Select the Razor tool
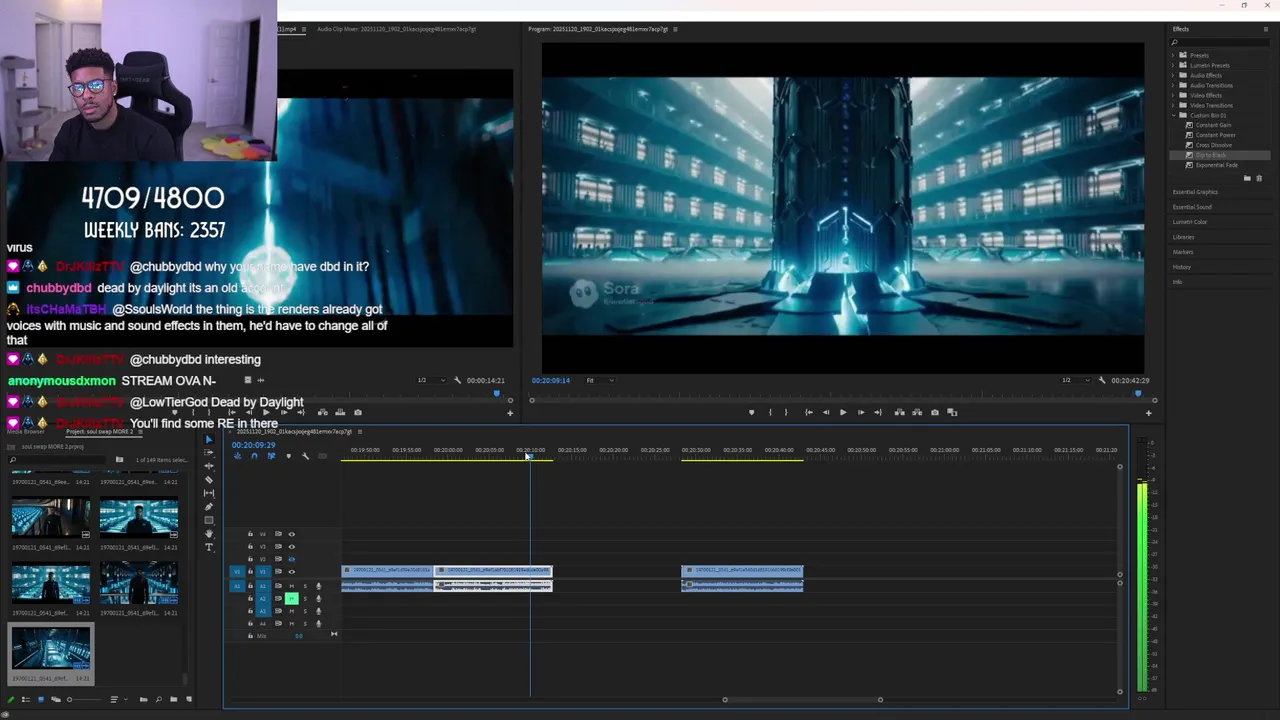 [x=209, y=480]
